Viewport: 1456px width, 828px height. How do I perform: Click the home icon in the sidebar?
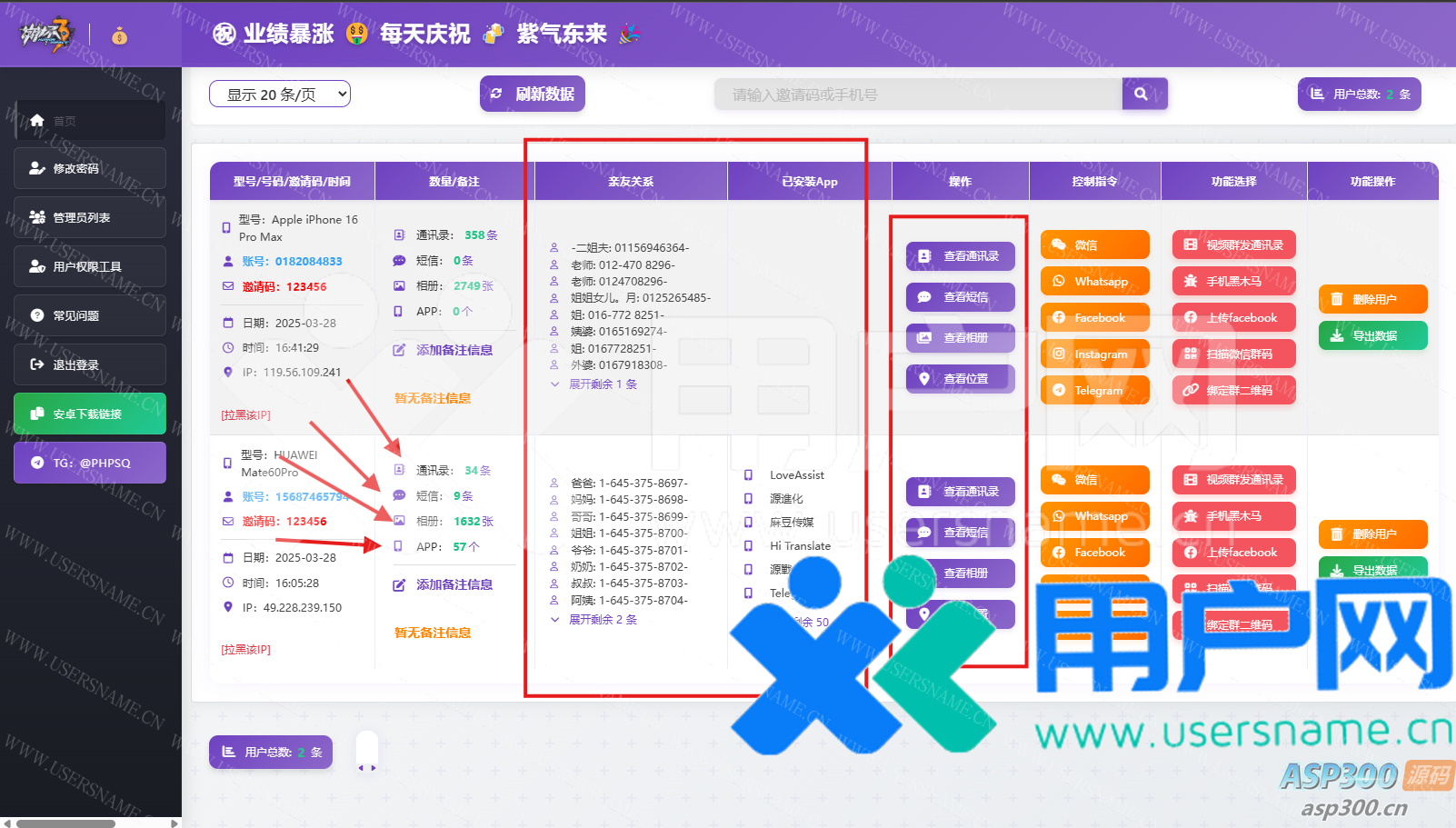coord(37,120)
